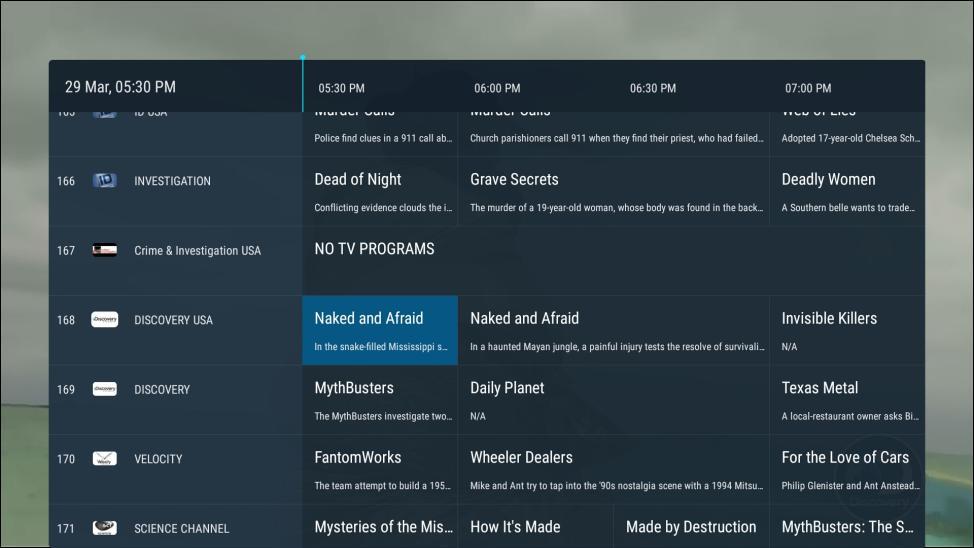This screenshot has height=548, width=974.
Task: Click the Science Channel logo
Action: tap(104, 527)
